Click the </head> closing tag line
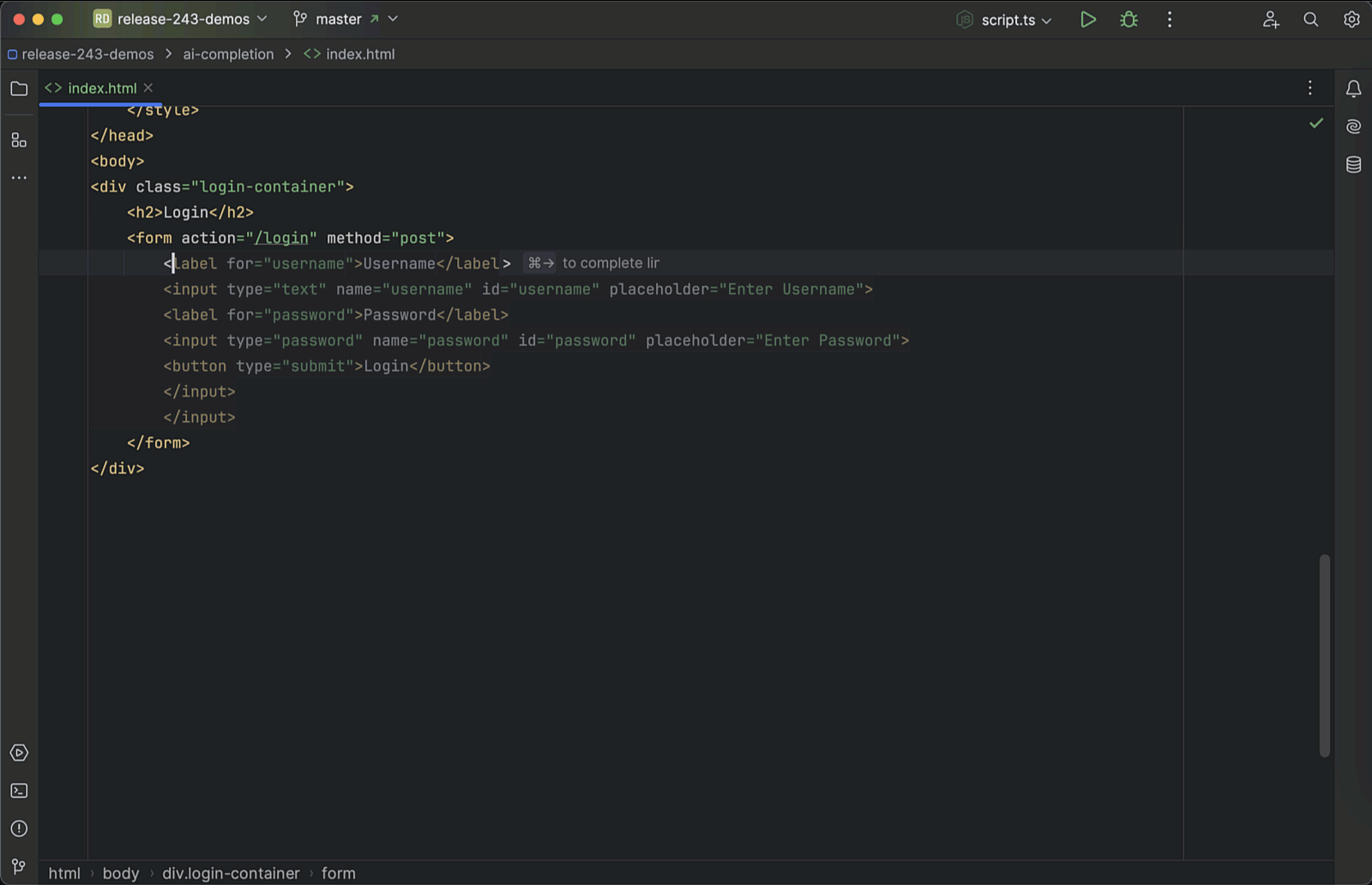Viewport: 1372px width, 885px height. coord(122,135)
